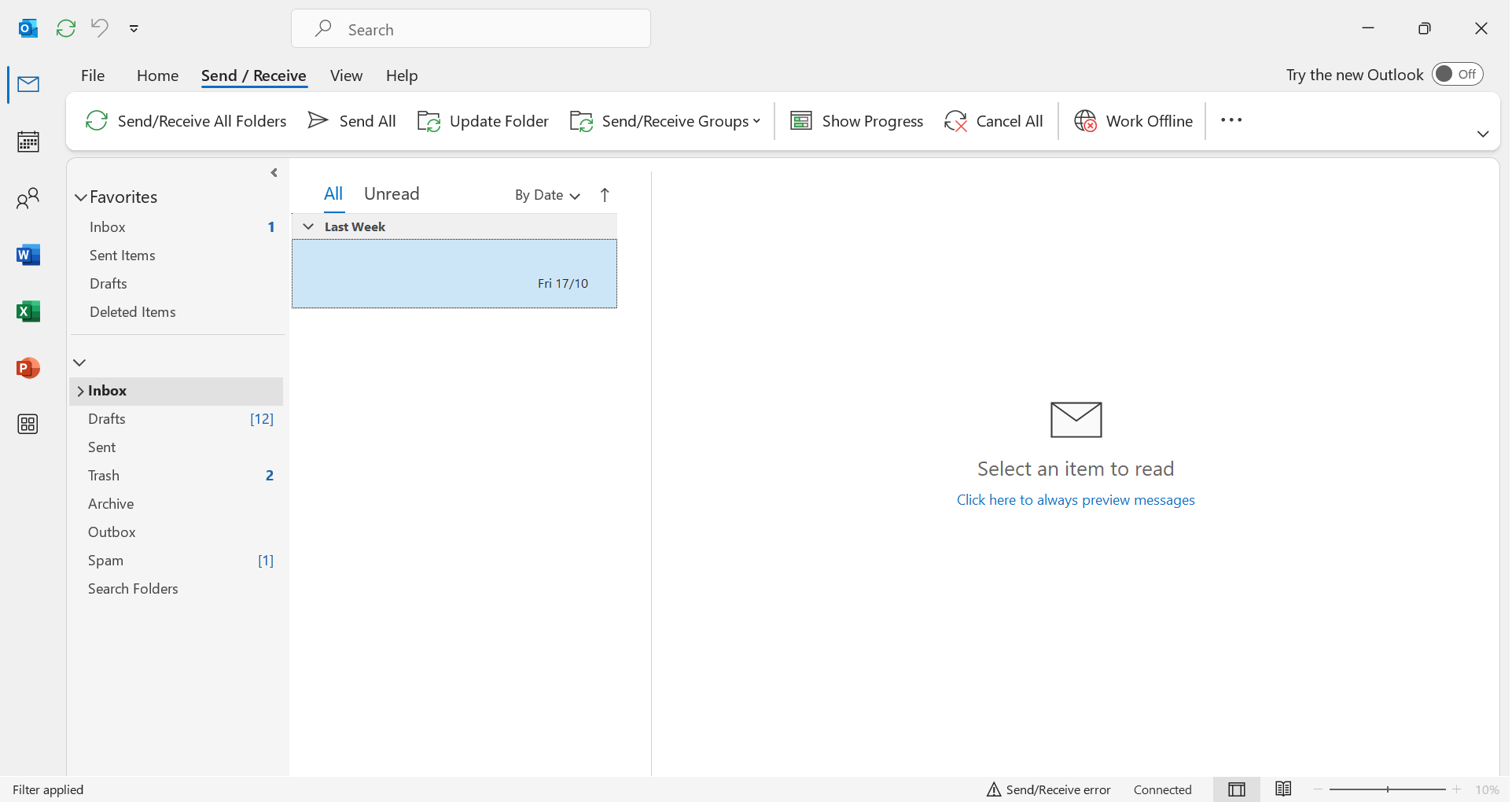Click the Connected status text
The height and width of the screenshot is (802, 1512).
point(1162,789)
